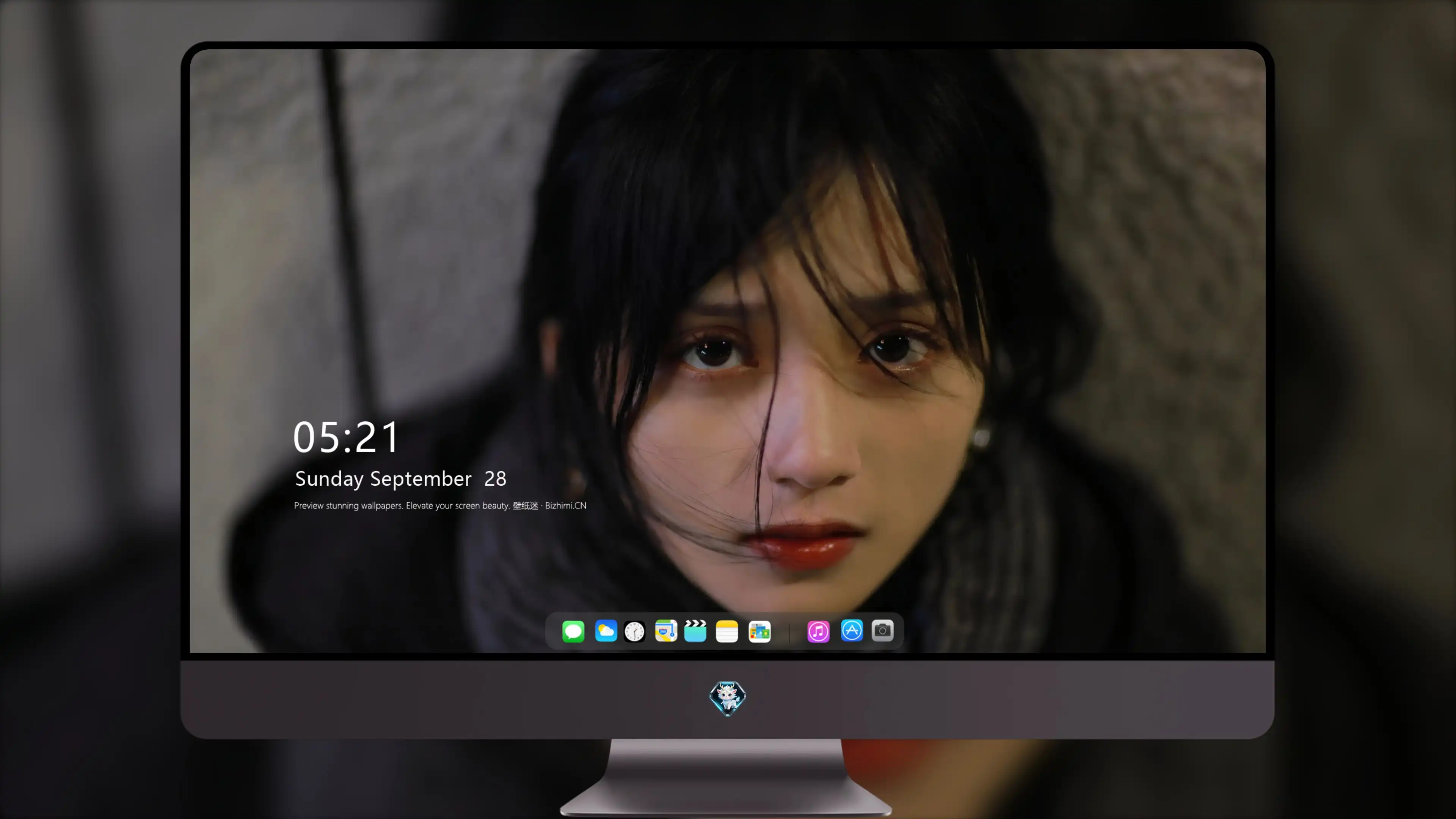The image size is (1456, 819).
Task: Open the green Messages app in the dock
Action: 573,631
